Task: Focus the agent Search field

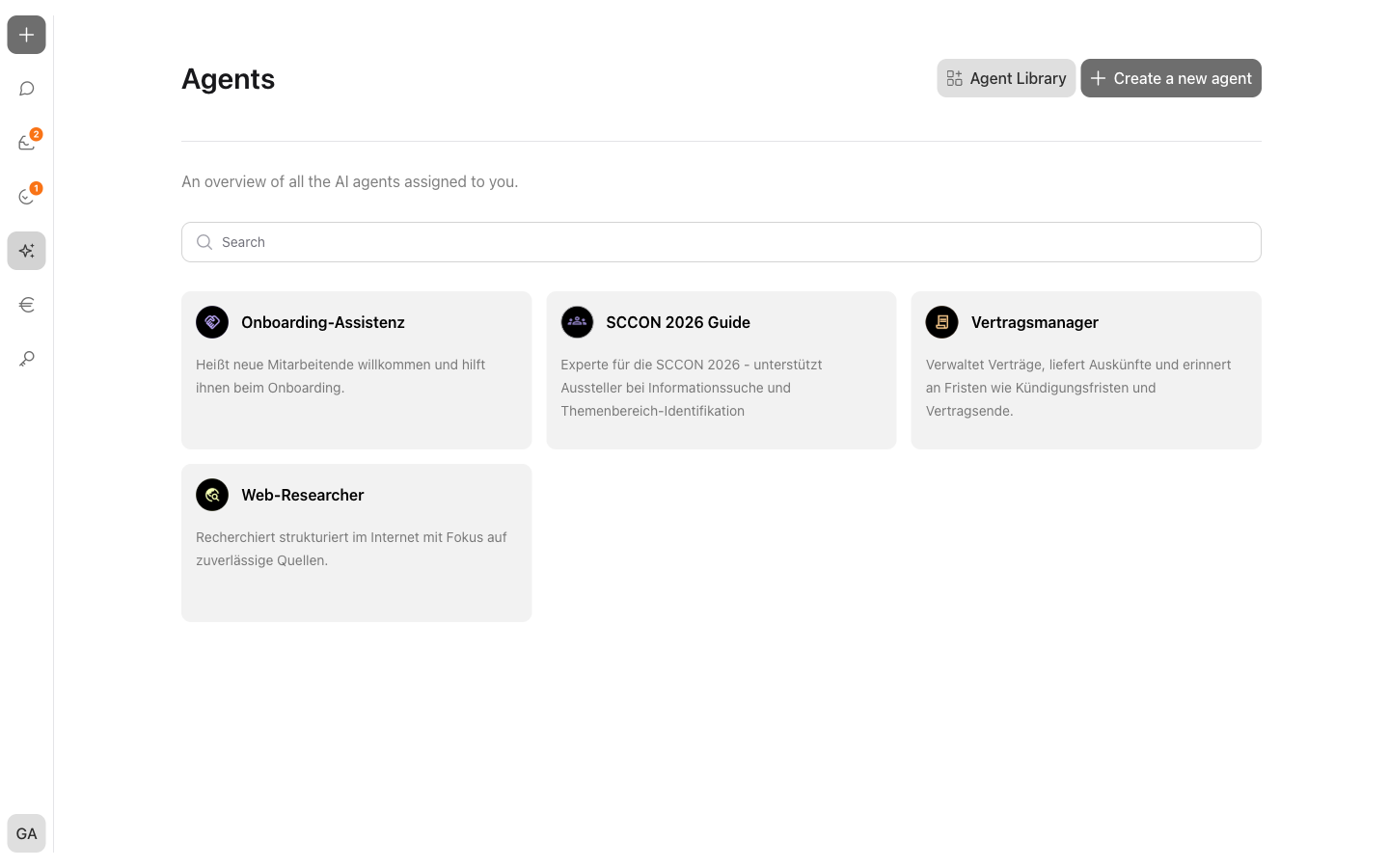Action: tap(722, 242)
